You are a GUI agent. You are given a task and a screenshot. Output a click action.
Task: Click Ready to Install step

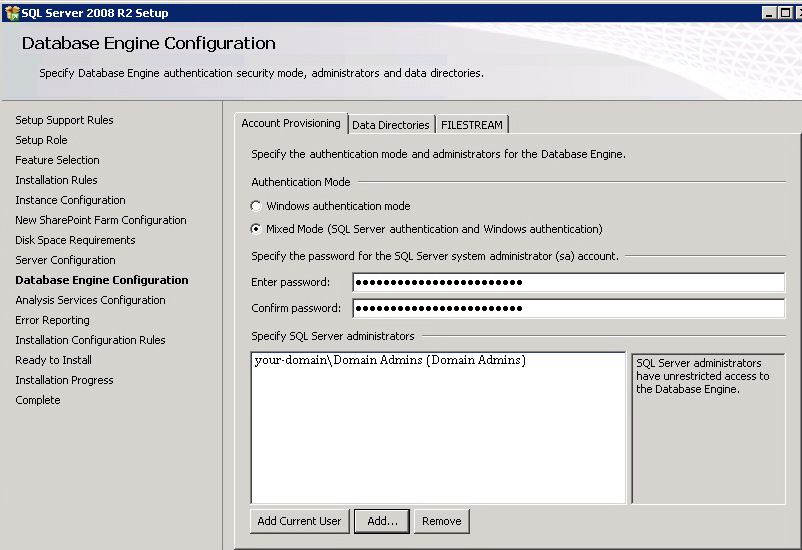[x=54, y=360]
